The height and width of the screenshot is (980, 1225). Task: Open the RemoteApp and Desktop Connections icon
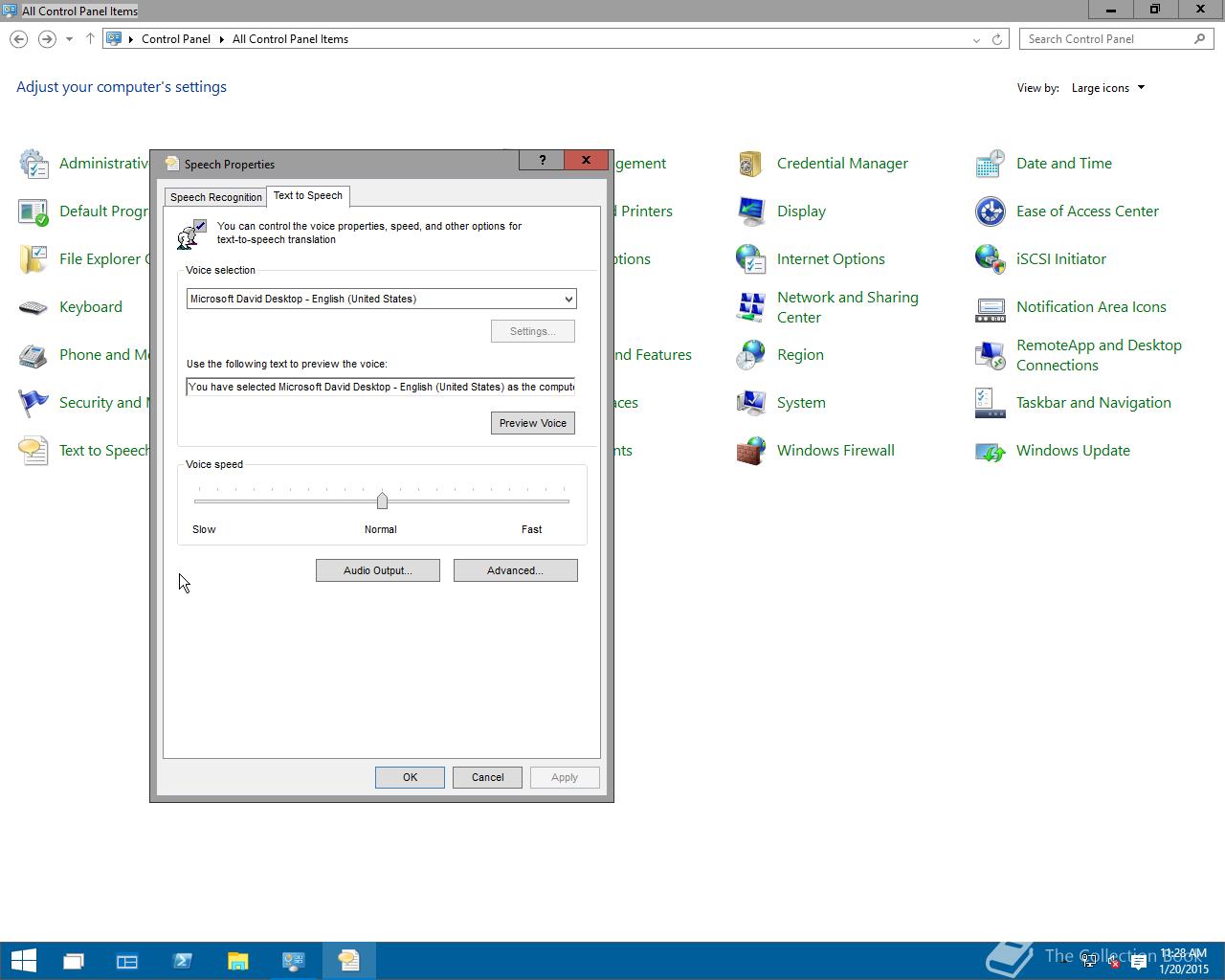click(991, 355)
